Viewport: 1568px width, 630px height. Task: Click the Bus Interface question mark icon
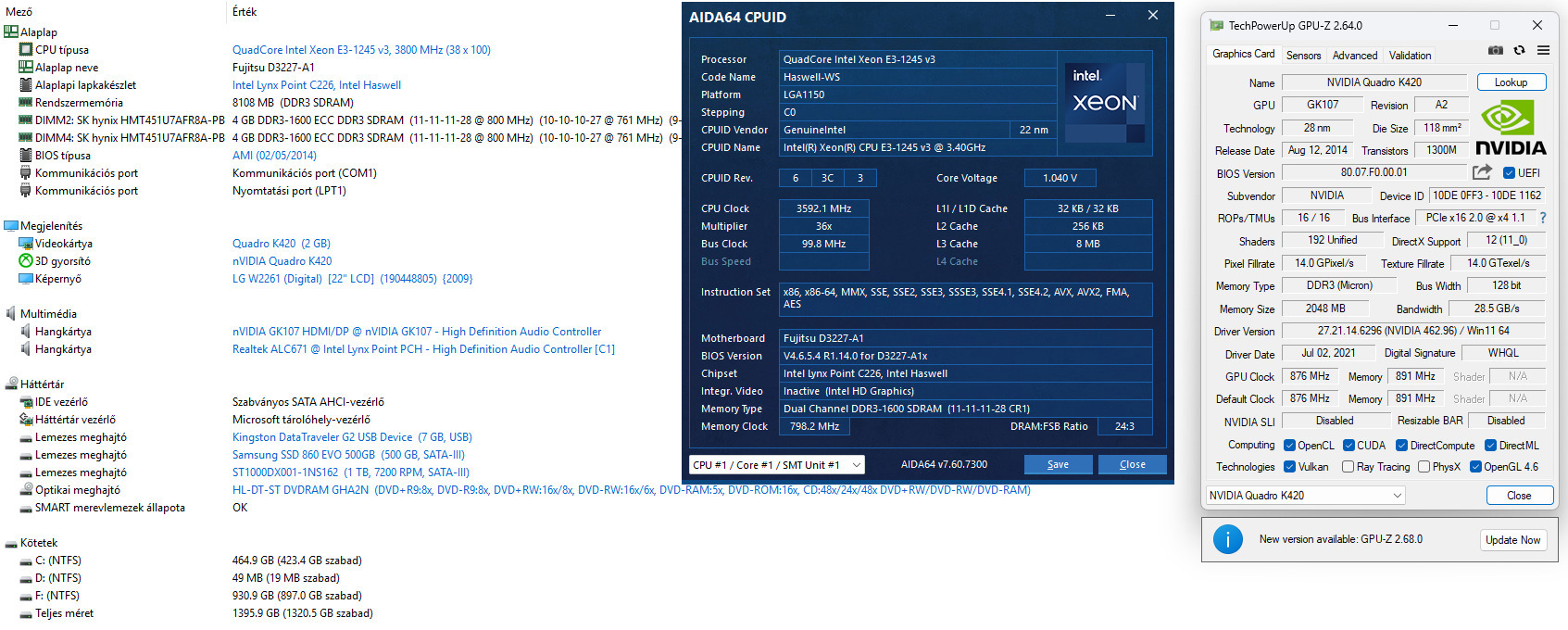tap(1542, 218)
